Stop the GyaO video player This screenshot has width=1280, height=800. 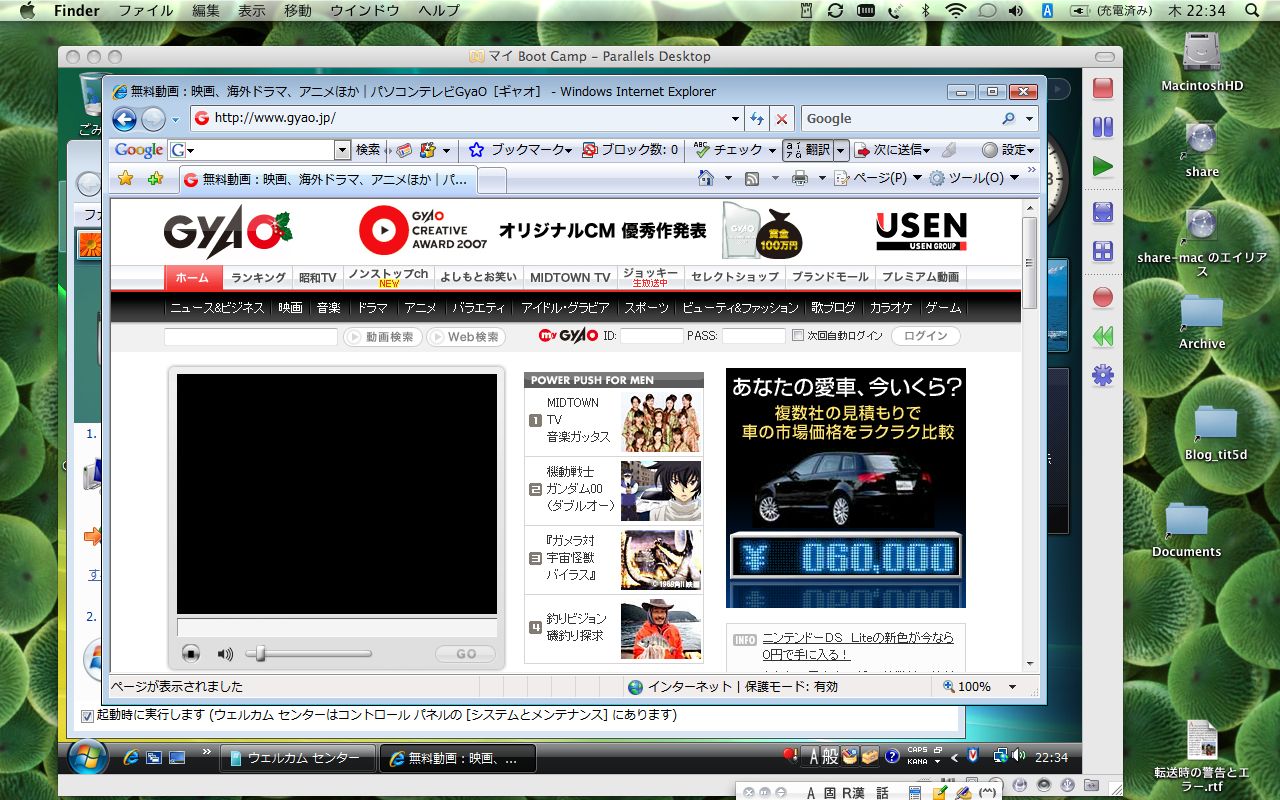[191, 654]
